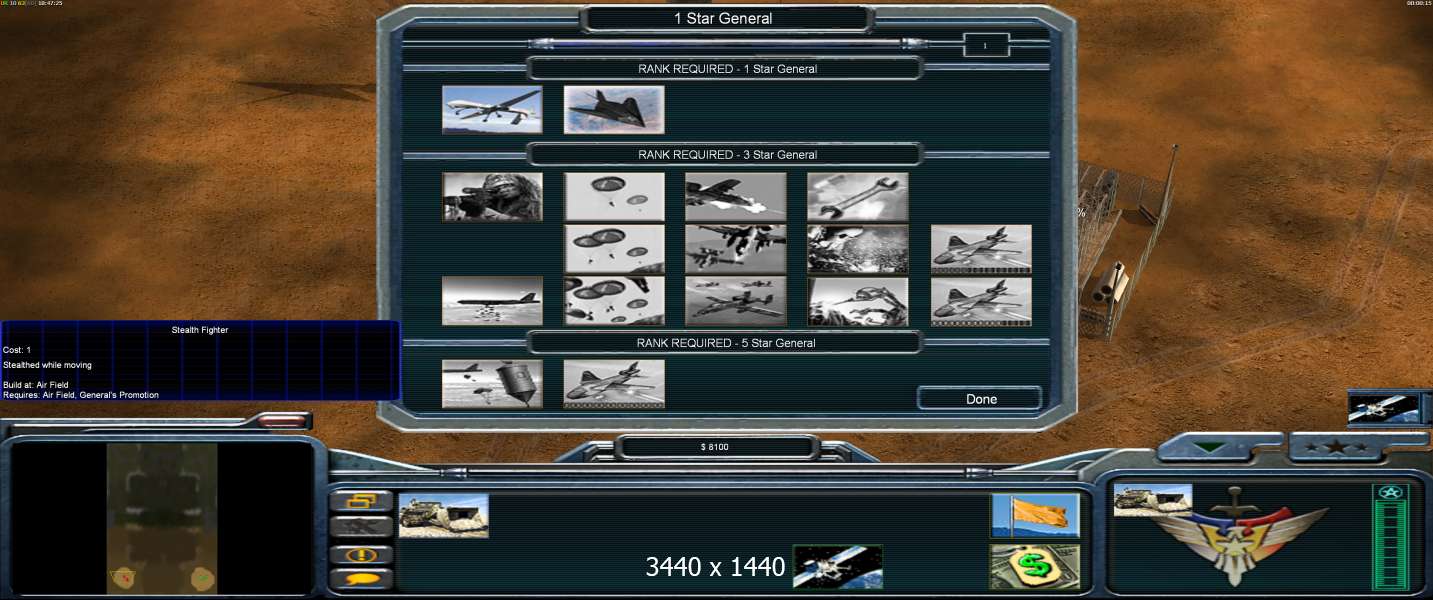Click the grey button under the windows button

point(361,527)
